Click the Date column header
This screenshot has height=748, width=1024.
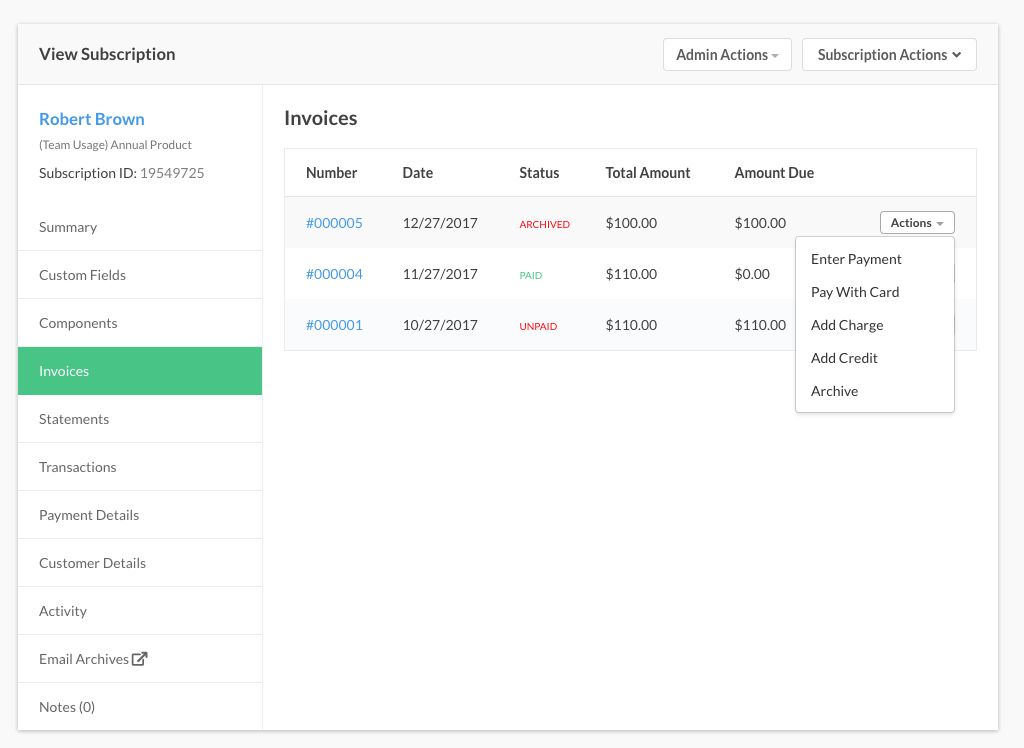click(x=417, y=173)
